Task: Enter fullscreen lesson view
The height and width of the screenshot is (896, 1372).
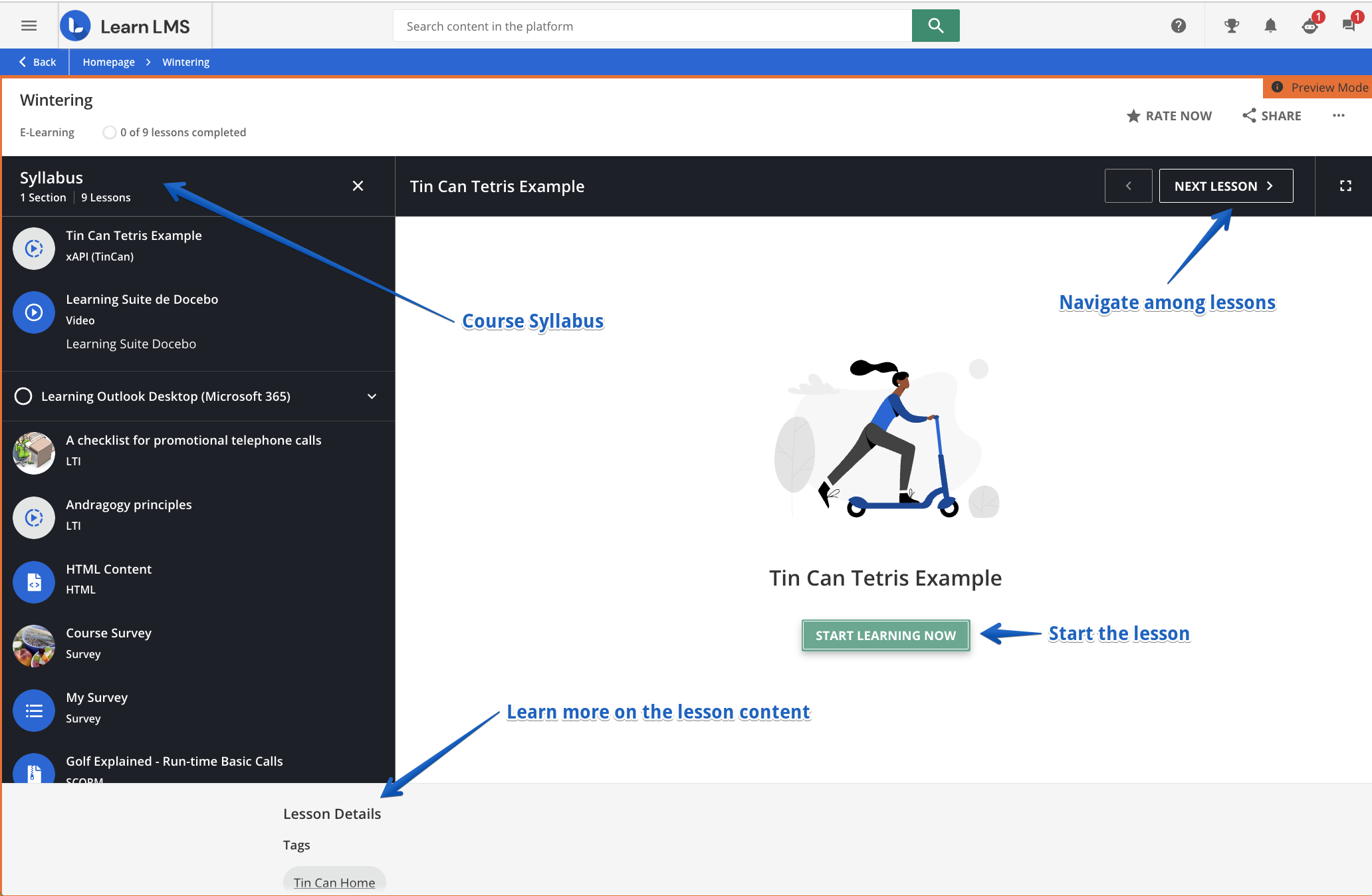Action: tap(1345, 186)
